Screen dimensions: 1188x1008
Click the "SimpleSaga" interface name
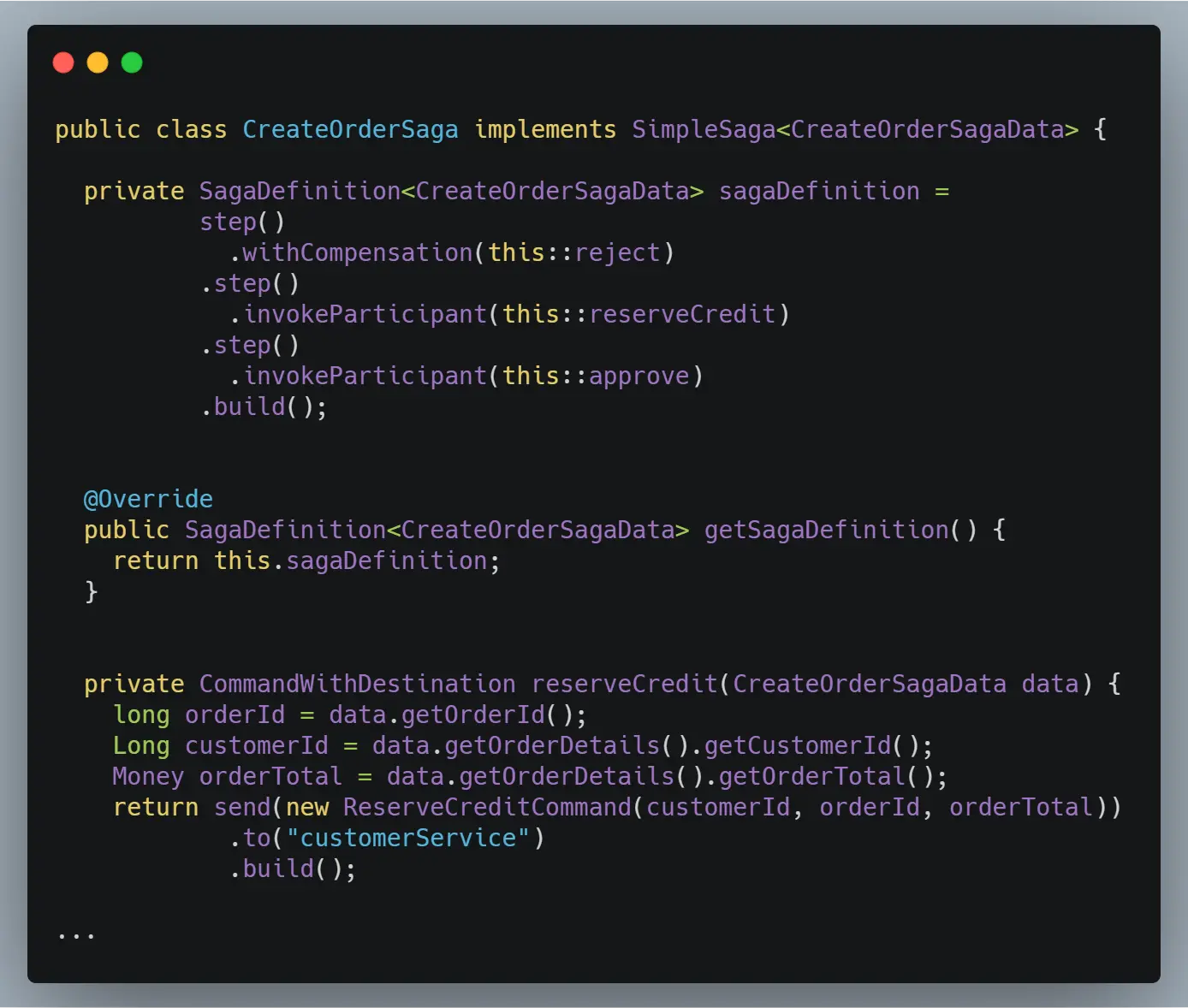coord(704,129)
